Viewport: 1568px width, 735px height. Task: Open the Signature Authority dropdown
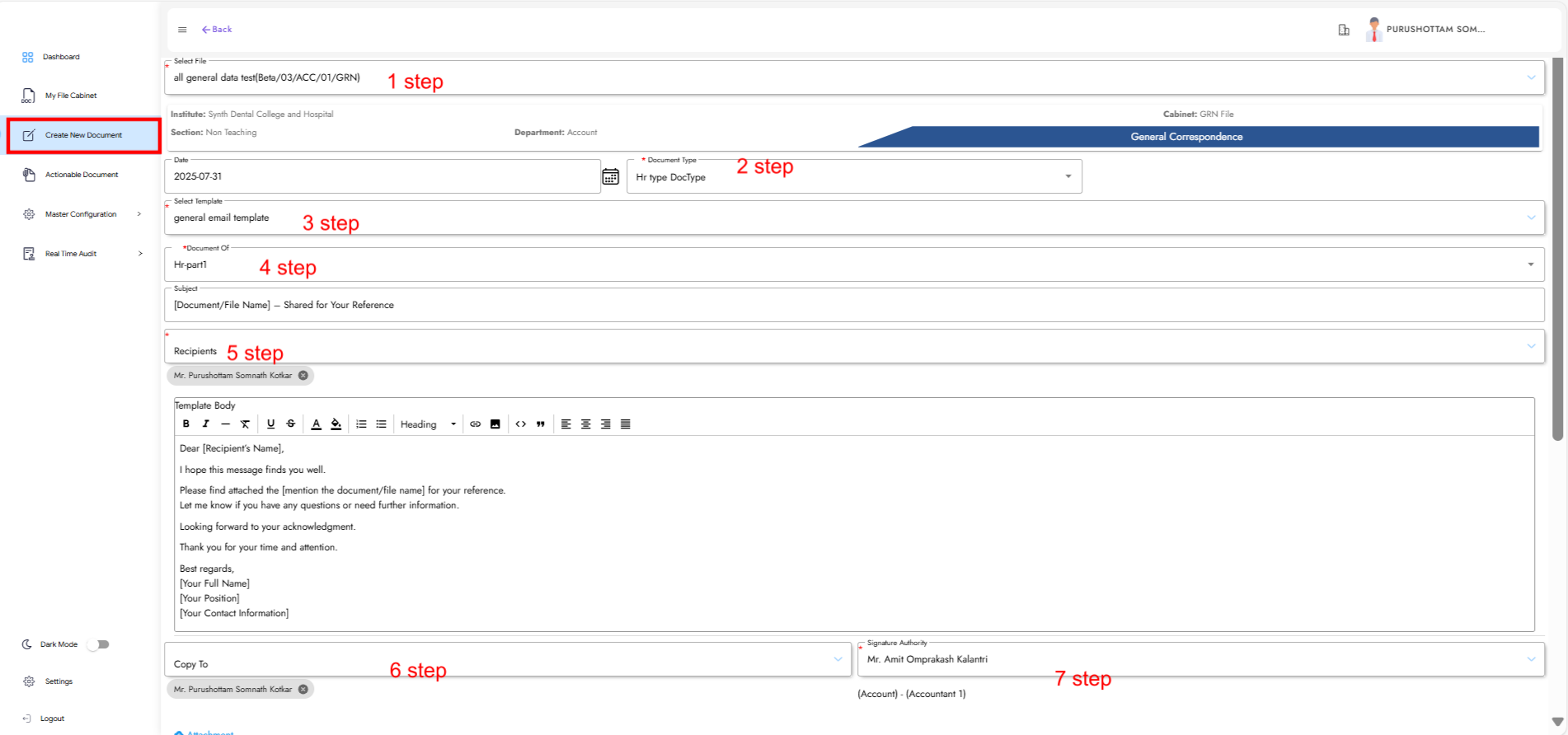click(1530, 659)
